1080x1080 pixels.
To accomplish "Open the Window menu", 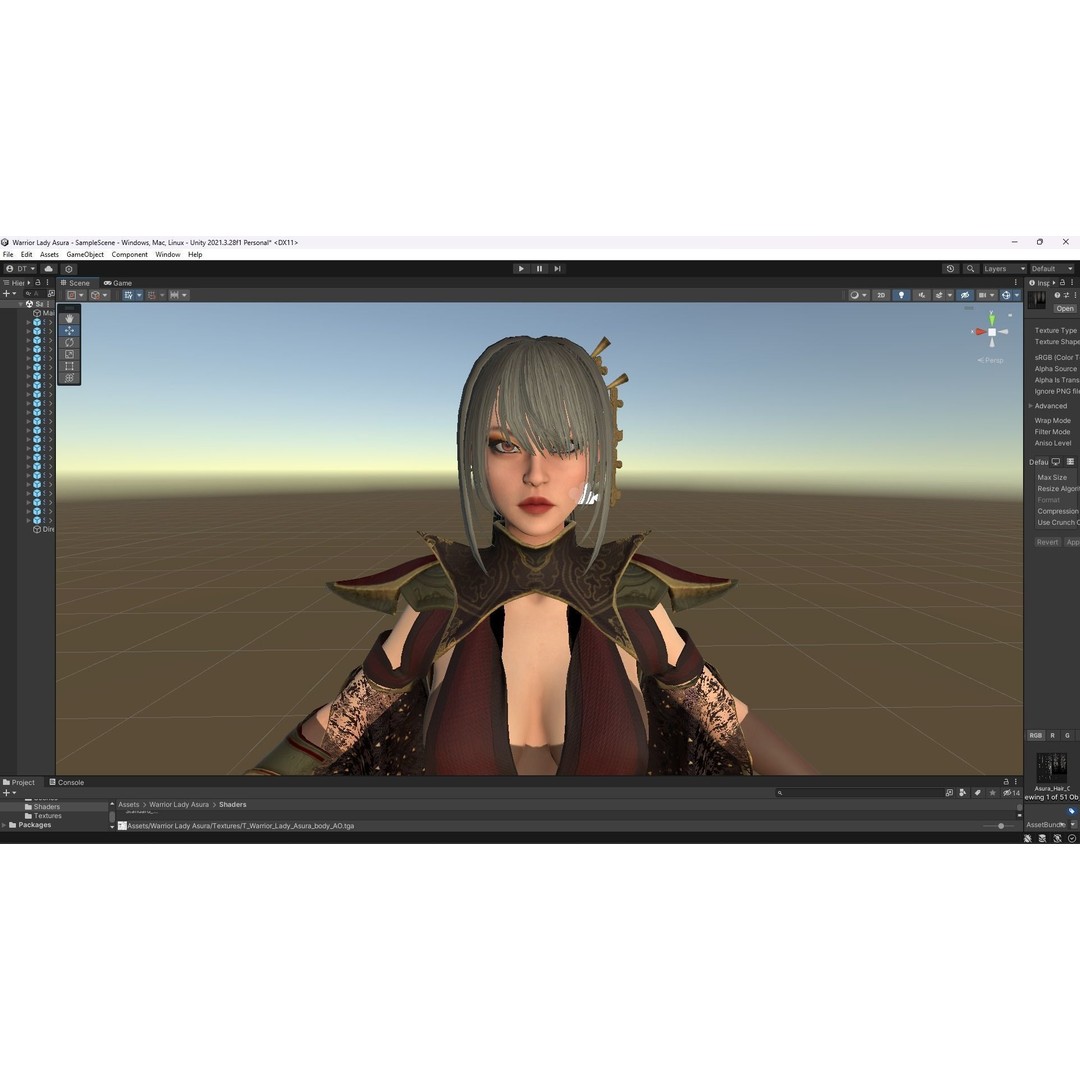I will 167,254.
